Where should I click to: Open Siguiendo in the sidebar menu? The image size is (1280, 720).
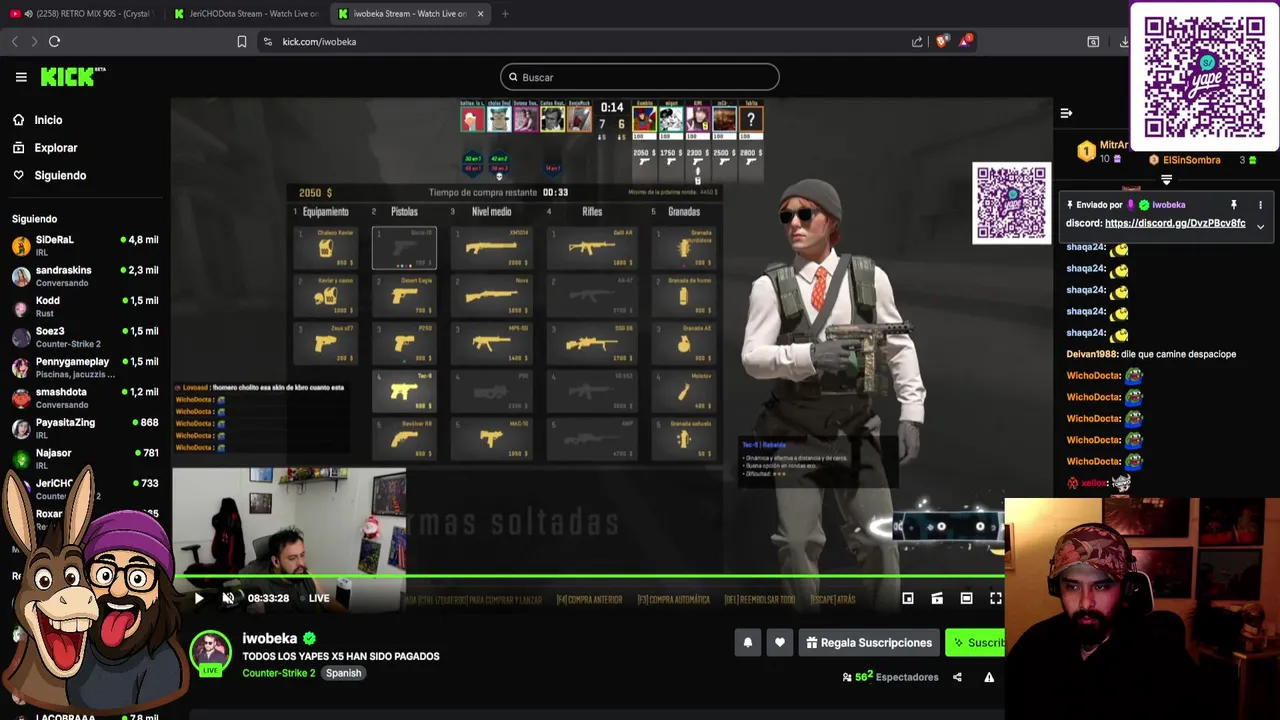pyautogui.click(x=60, y=175)
